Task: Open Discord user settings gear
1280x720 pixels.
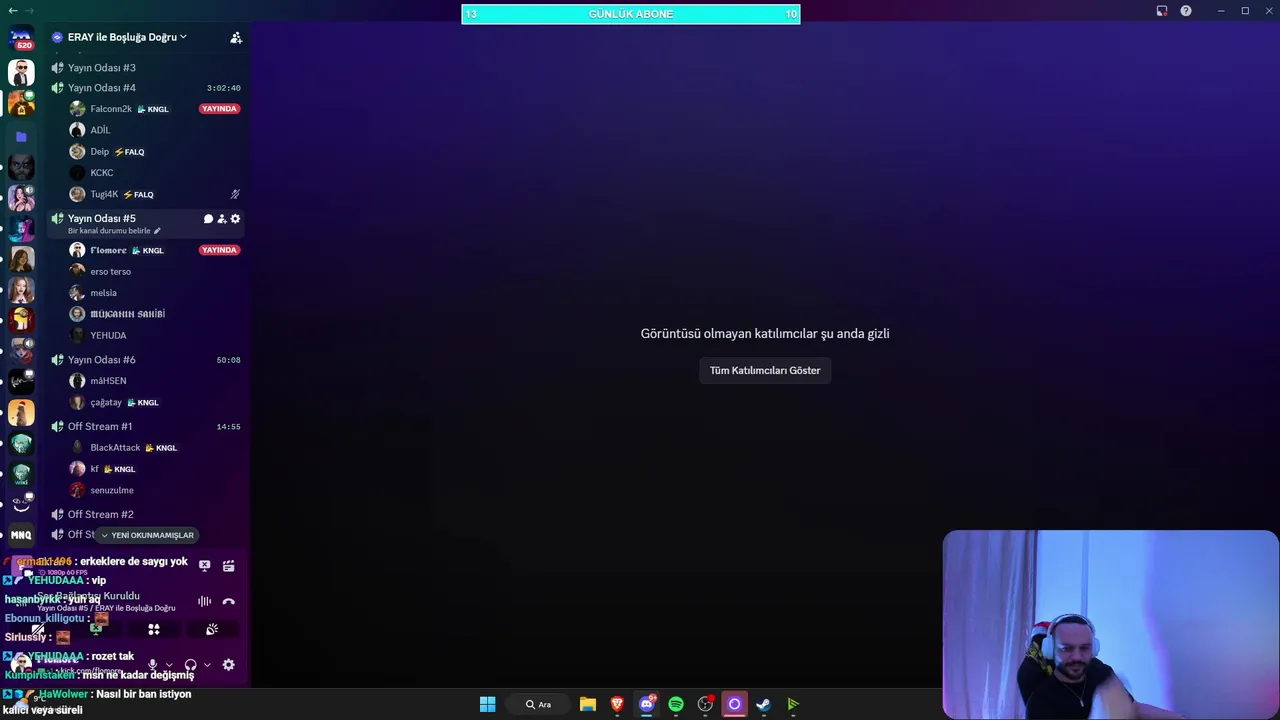Action: pyautogui.click(x=229, y=665)
